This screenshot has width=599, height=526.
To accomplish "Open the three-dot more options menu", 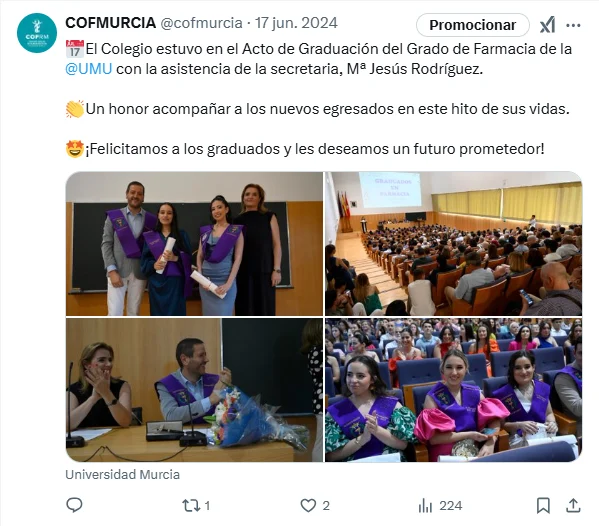I will tap(573, 25).
